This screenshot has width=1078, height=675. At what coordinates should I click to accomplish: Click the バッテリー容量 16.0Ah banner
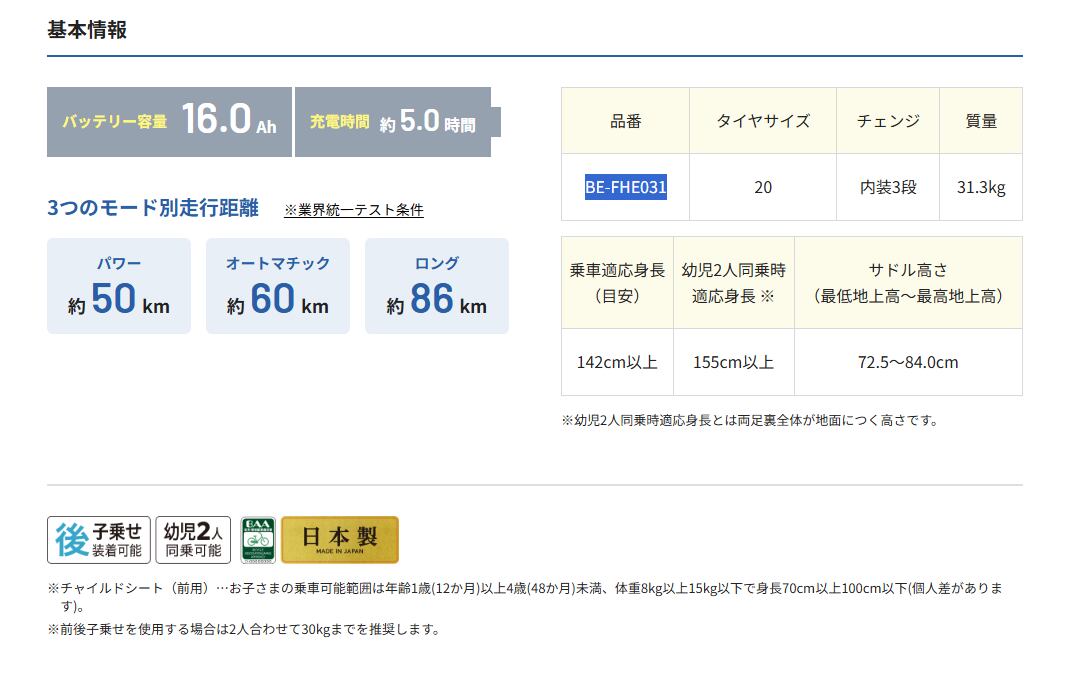click(169, 121)
